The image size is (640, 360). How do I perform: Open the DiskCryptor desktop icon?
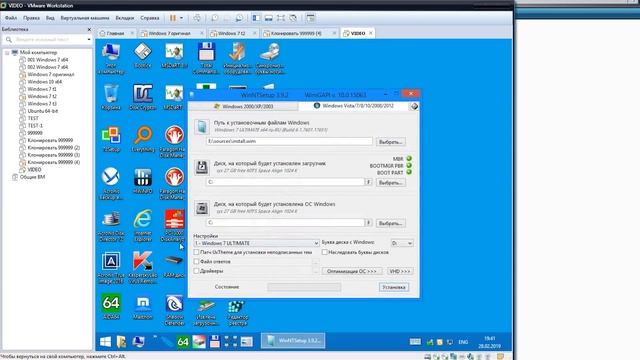(142, 97)
